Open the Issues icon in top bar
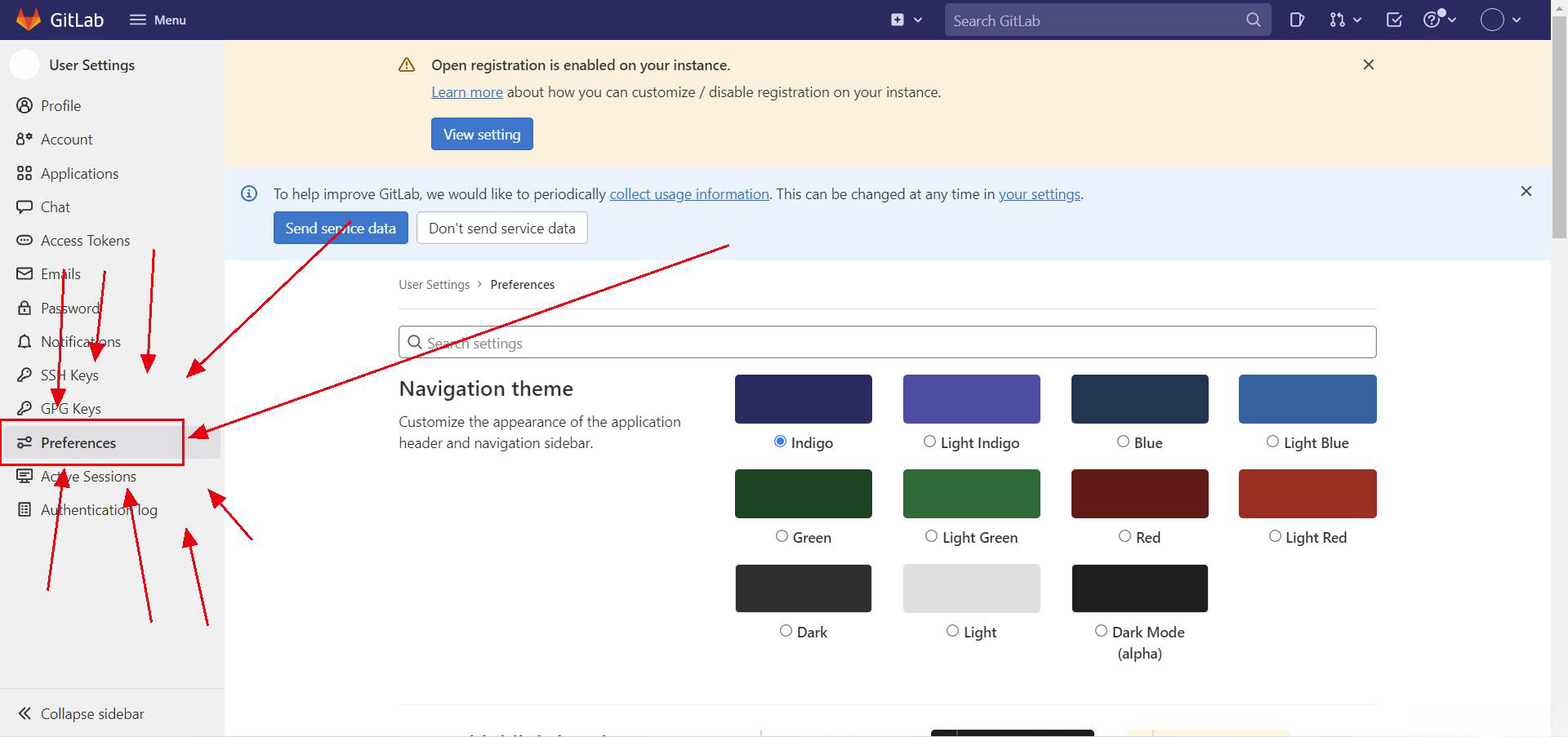This screenshot has height=737, width=1568. 1297,20
